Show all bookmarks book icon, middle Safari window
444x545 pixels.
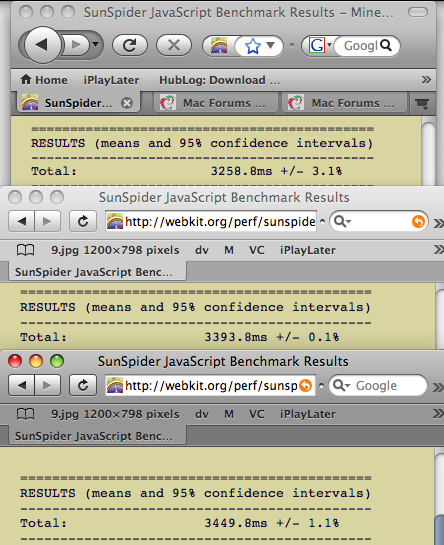point(25,250)
